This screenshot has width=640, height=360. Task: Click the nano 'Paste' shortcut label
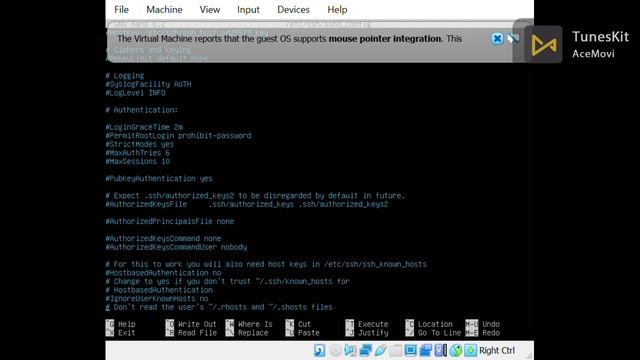309,333
